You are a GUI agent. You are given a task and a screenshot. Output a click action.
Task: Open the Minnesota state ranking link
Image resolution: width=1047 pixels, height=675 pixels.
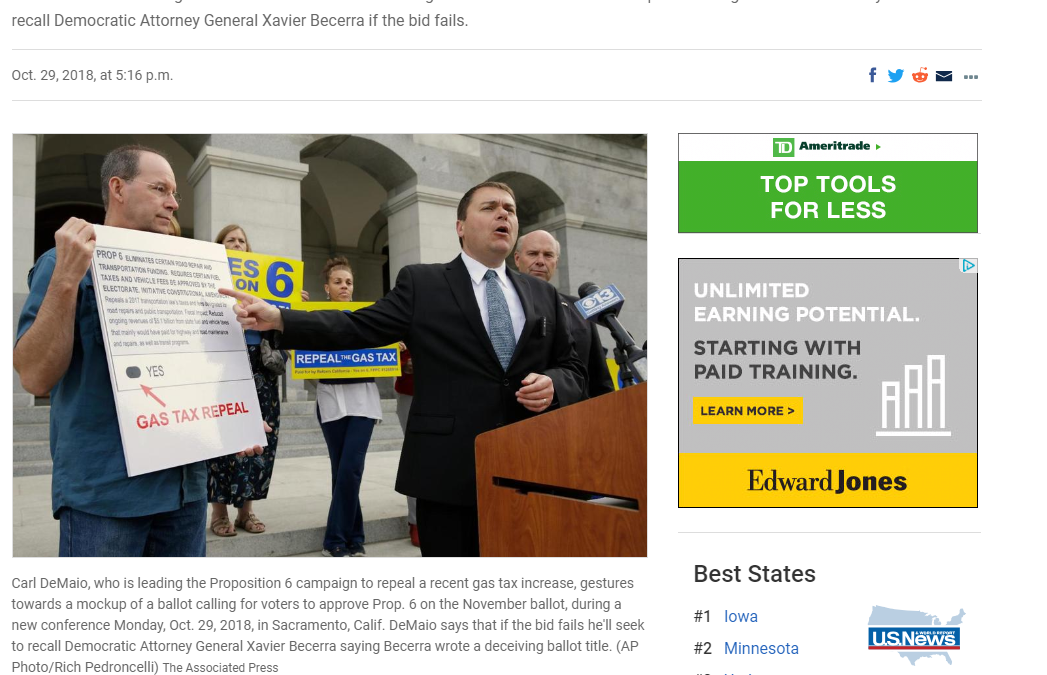point(760,648)
